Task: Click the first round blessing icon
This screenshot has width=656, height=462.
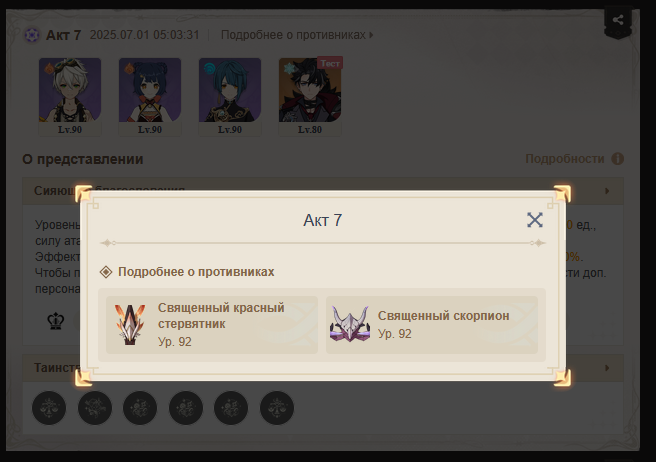Action: 49,408
